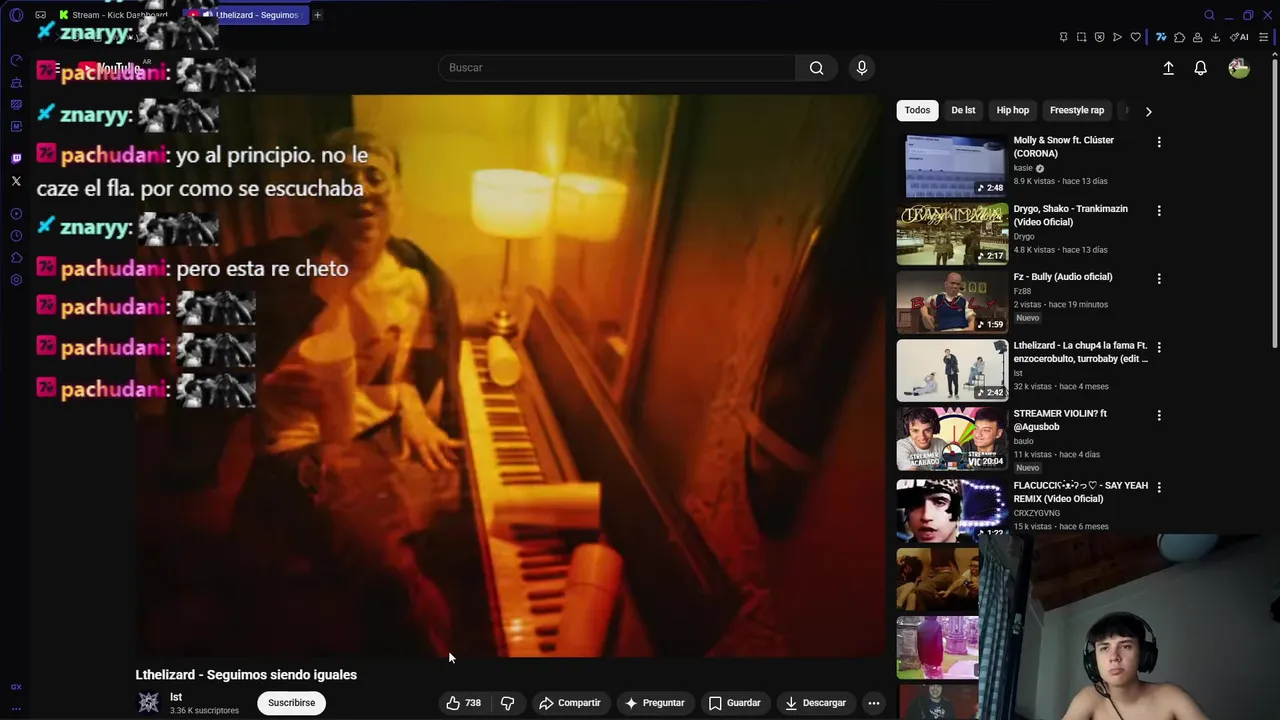Click the Buscar search input field
This screenshot has height=720, width=1280.
(x=617, y=68)
